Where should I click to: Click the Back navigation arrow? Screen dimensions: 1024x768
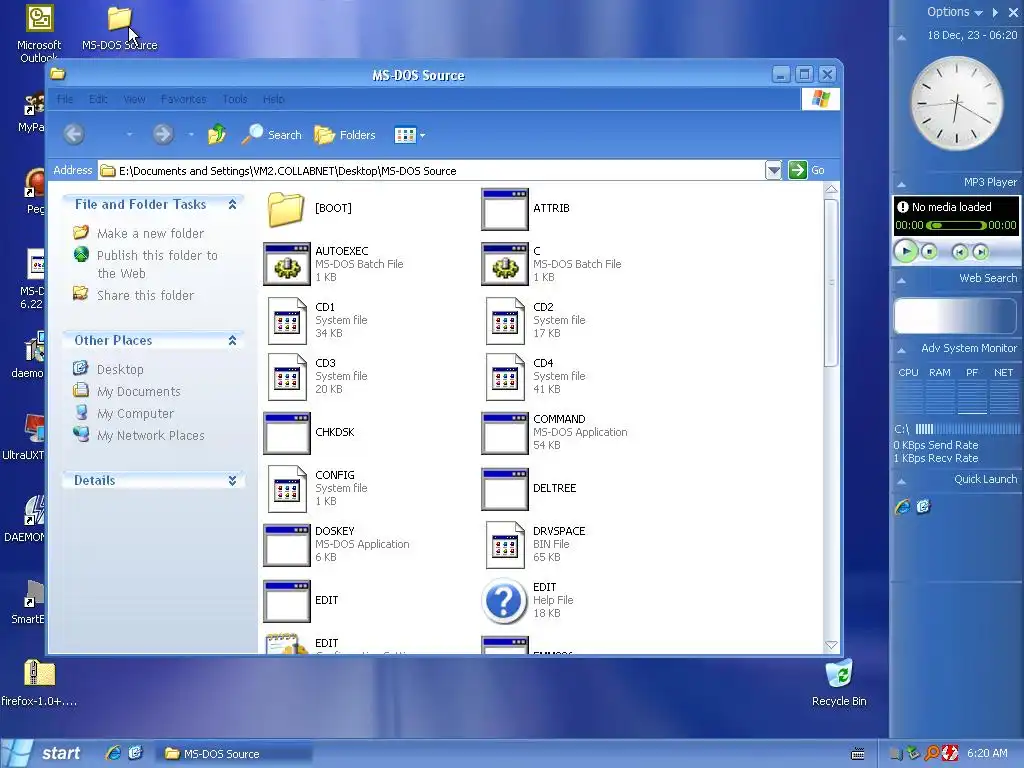coord(74,135)
